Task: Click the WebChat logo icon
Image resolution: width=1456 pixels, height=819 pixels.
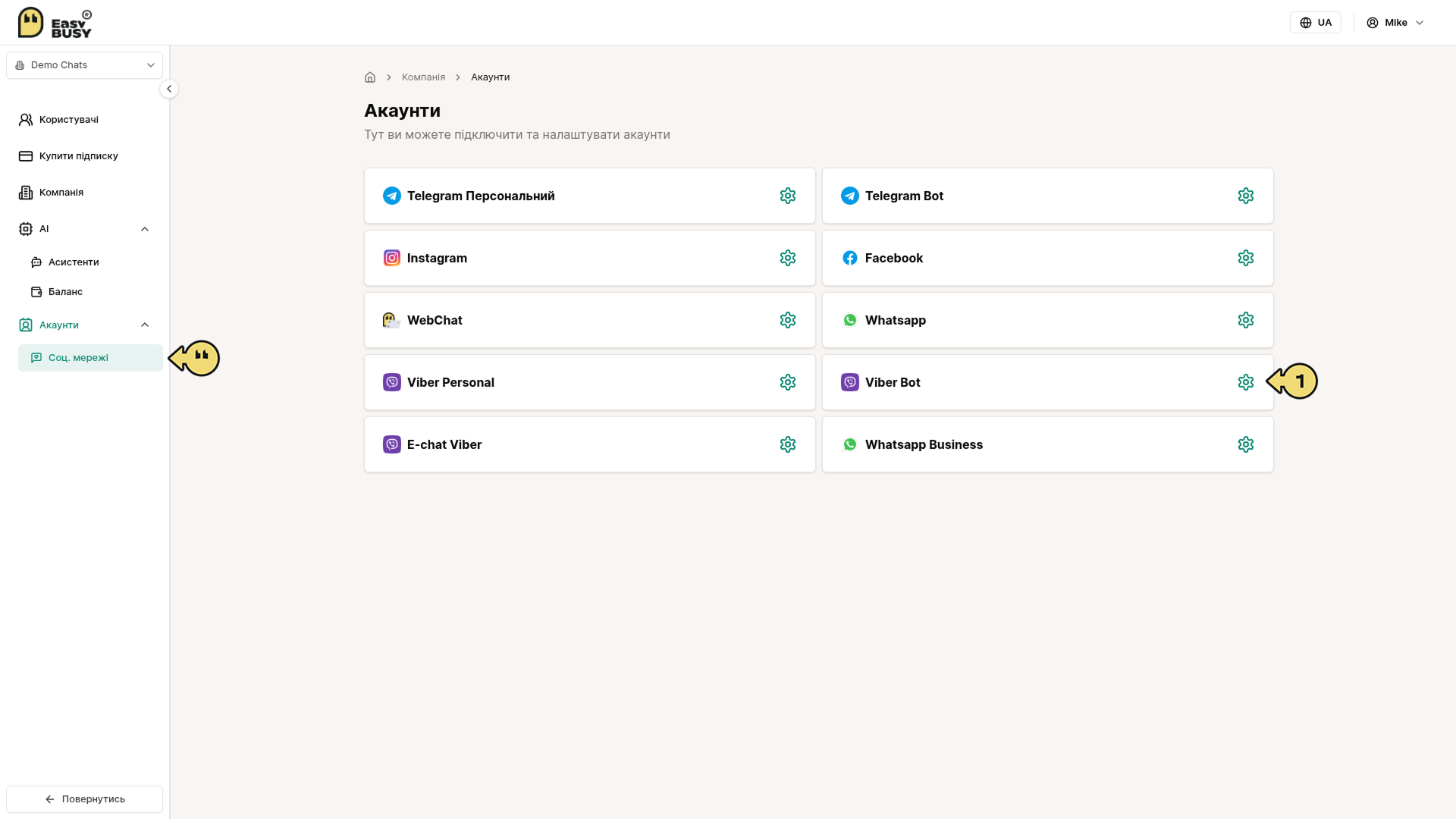Action: 392,320
